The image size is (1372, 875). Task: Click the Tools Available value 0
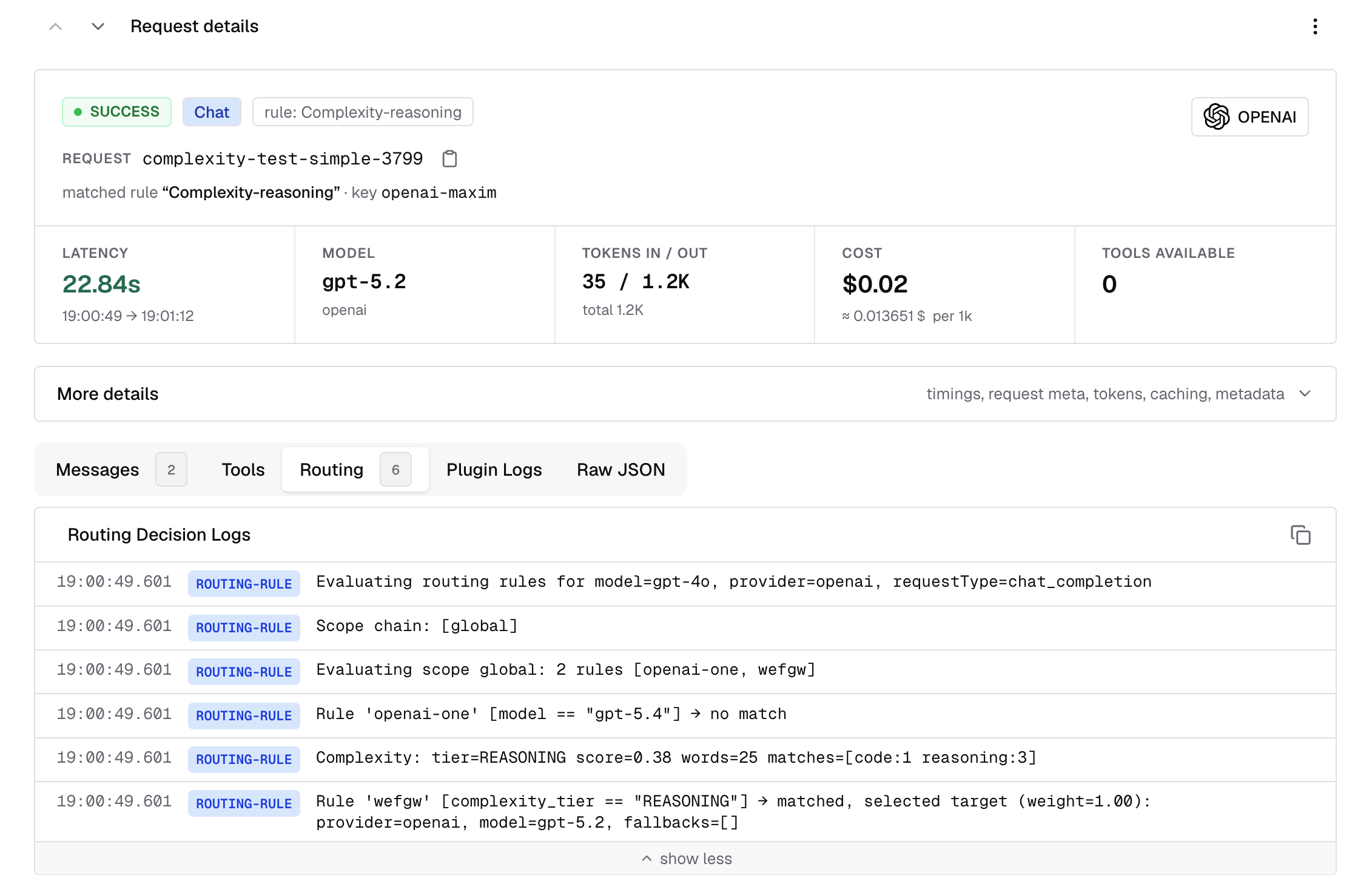click(x=1109, y=284)
